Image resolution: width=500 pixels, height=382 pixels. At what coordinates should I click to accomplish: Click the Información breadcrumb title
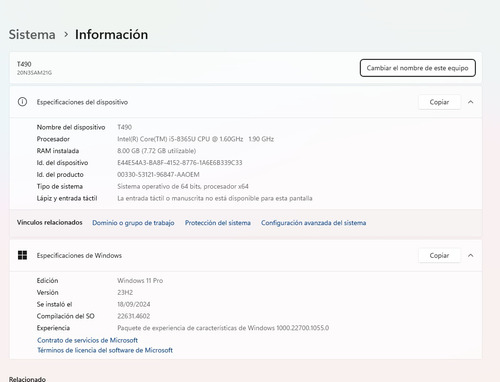tap(111, 35)
